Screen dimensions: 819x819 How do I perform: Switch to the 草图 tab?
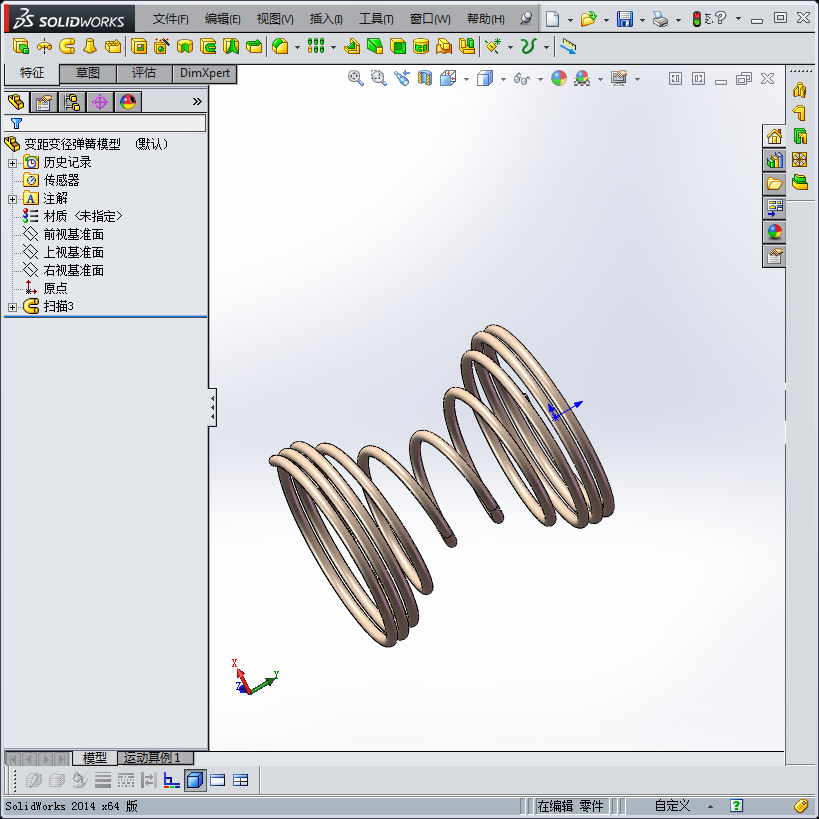[88, 73]
